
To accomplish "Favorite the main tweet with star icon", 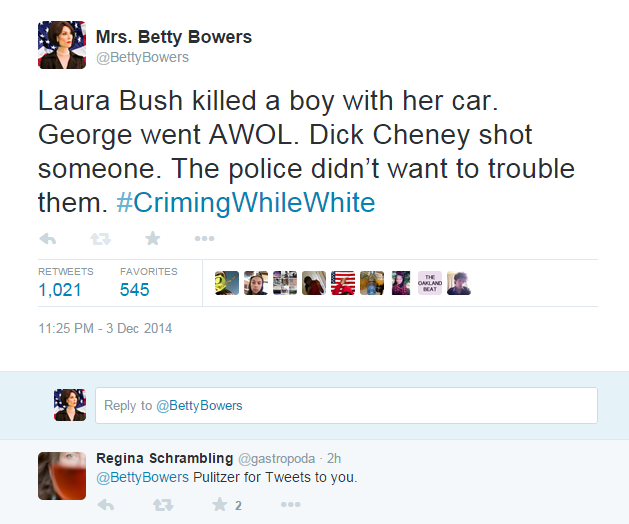I will 152,238.
